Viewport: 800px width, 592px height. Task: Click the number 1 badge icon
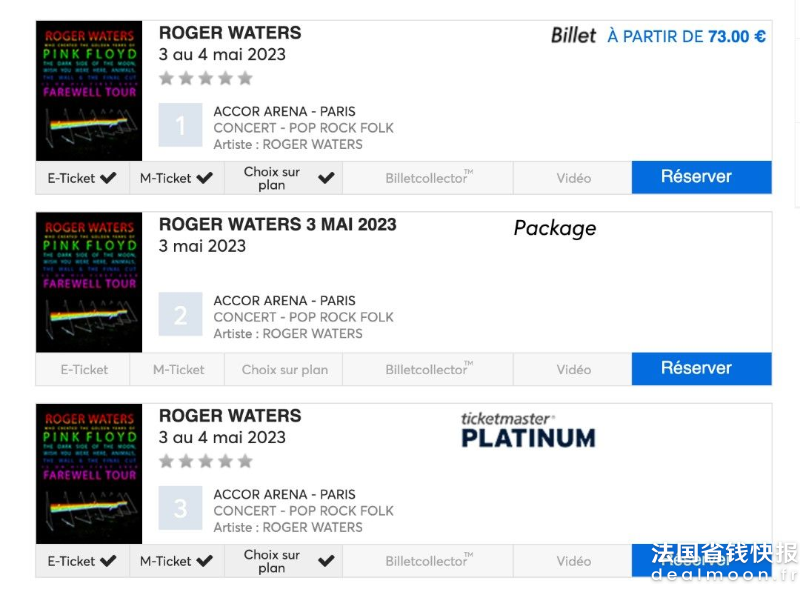(180, 125)
